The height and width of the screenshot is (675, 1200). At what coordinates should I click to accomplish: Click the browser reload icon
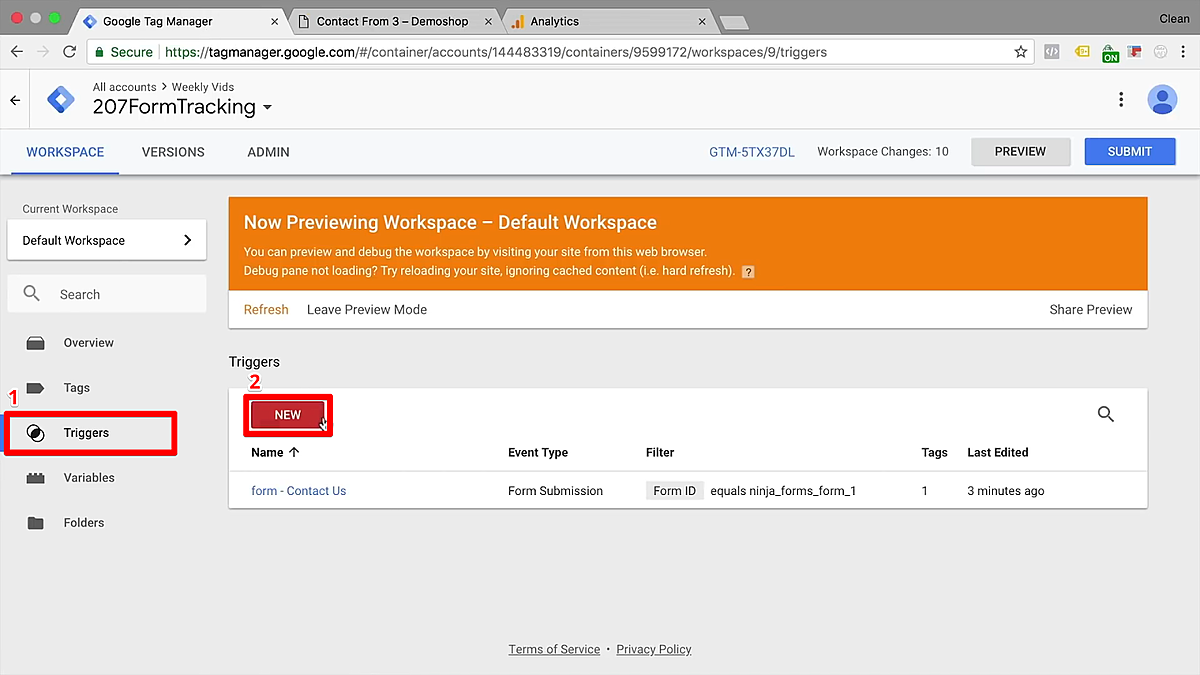tap(69, 52)
